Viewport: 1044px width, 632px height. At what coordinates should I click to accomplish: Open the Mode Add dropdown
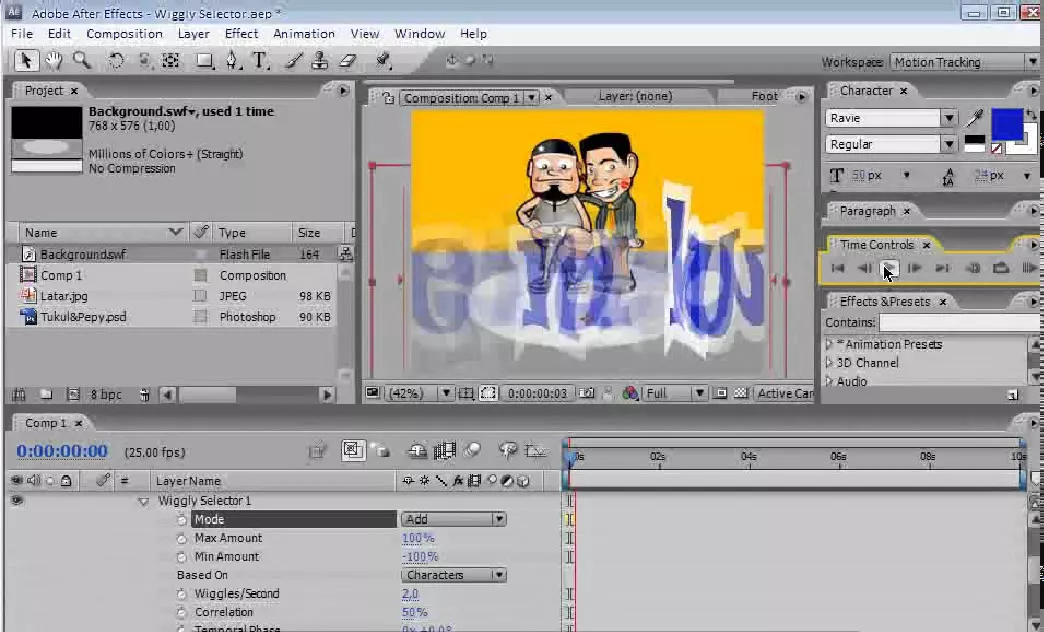click(x=453, y=519)
